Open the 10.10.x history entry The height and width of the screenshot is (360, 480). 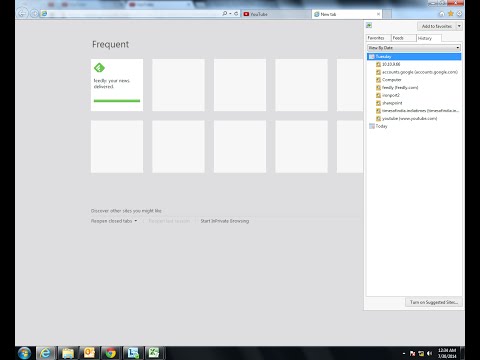point(391,64)
